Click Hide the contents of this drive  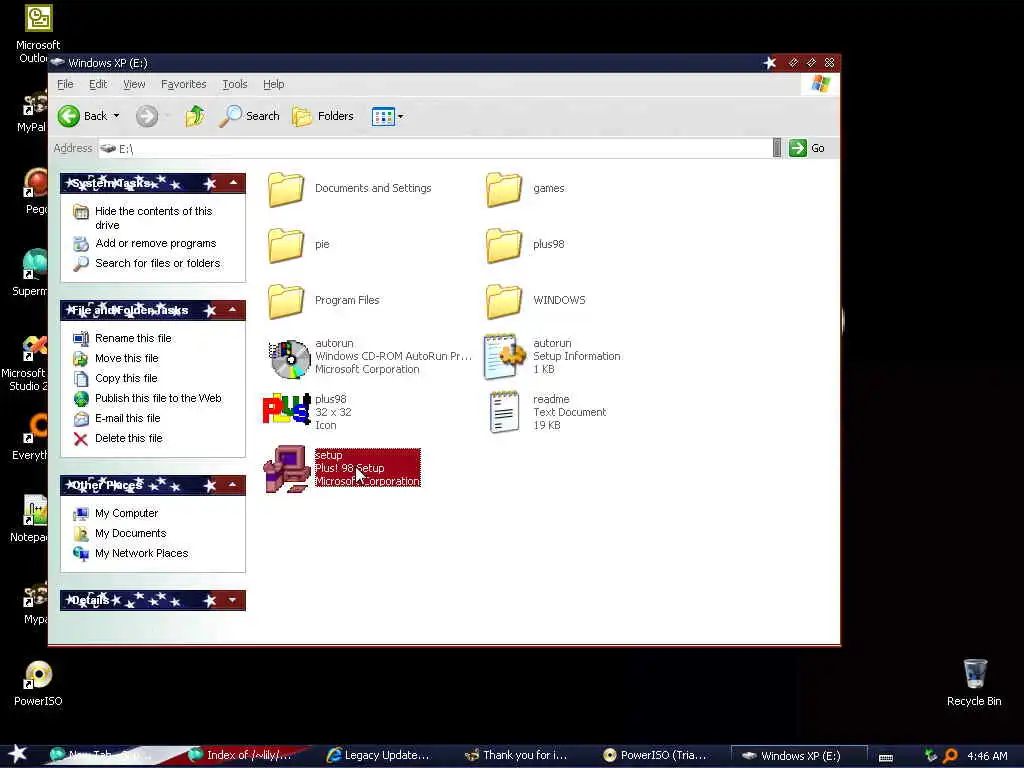tap(153, 218)
